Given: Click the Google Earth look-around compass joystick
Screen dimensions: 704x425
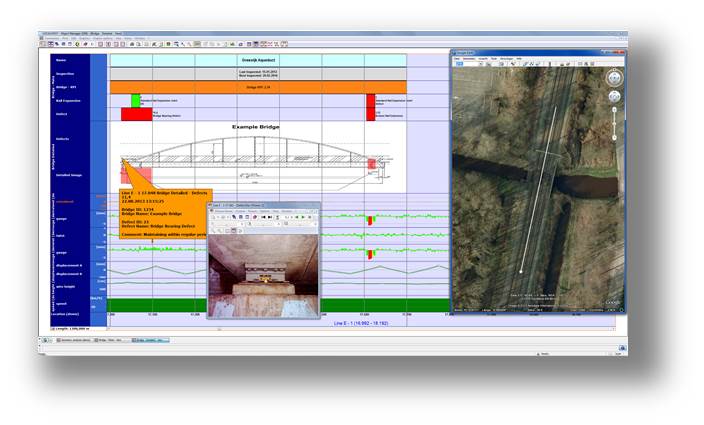Looking at the screenshot, I should point(614,78).
